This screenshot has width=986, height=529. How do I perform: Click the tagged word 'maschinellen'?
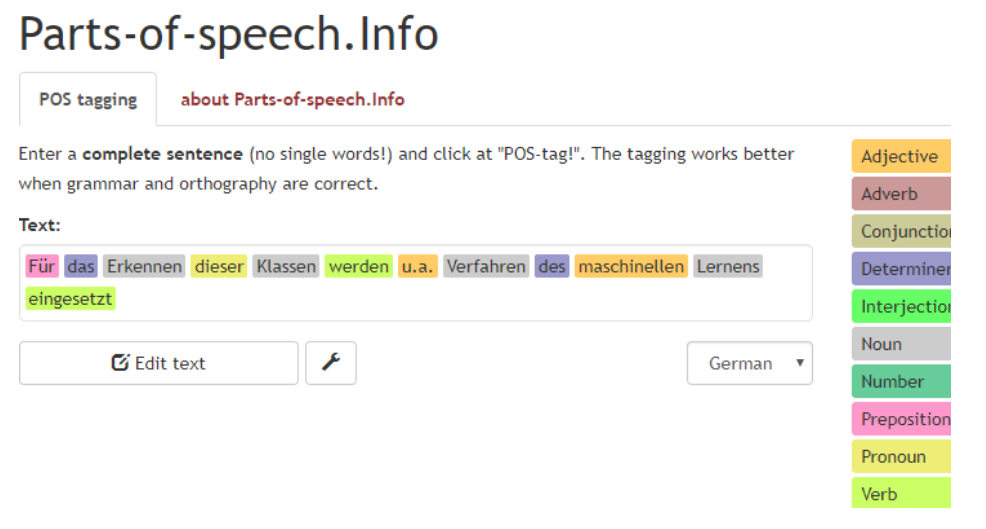[631, 266]
